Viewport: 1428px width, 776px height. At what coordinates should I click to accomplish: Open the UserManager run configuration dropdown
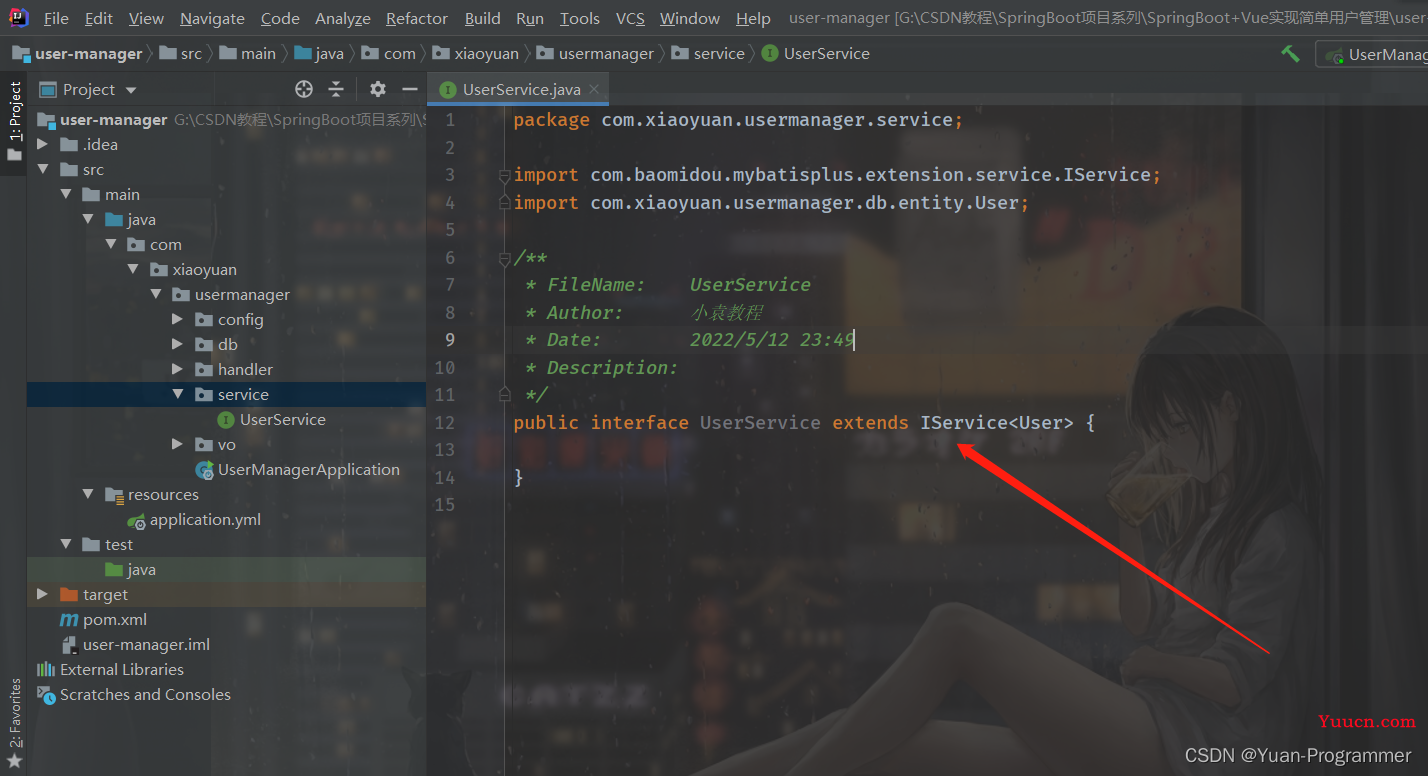click(x=1372, y=54)
